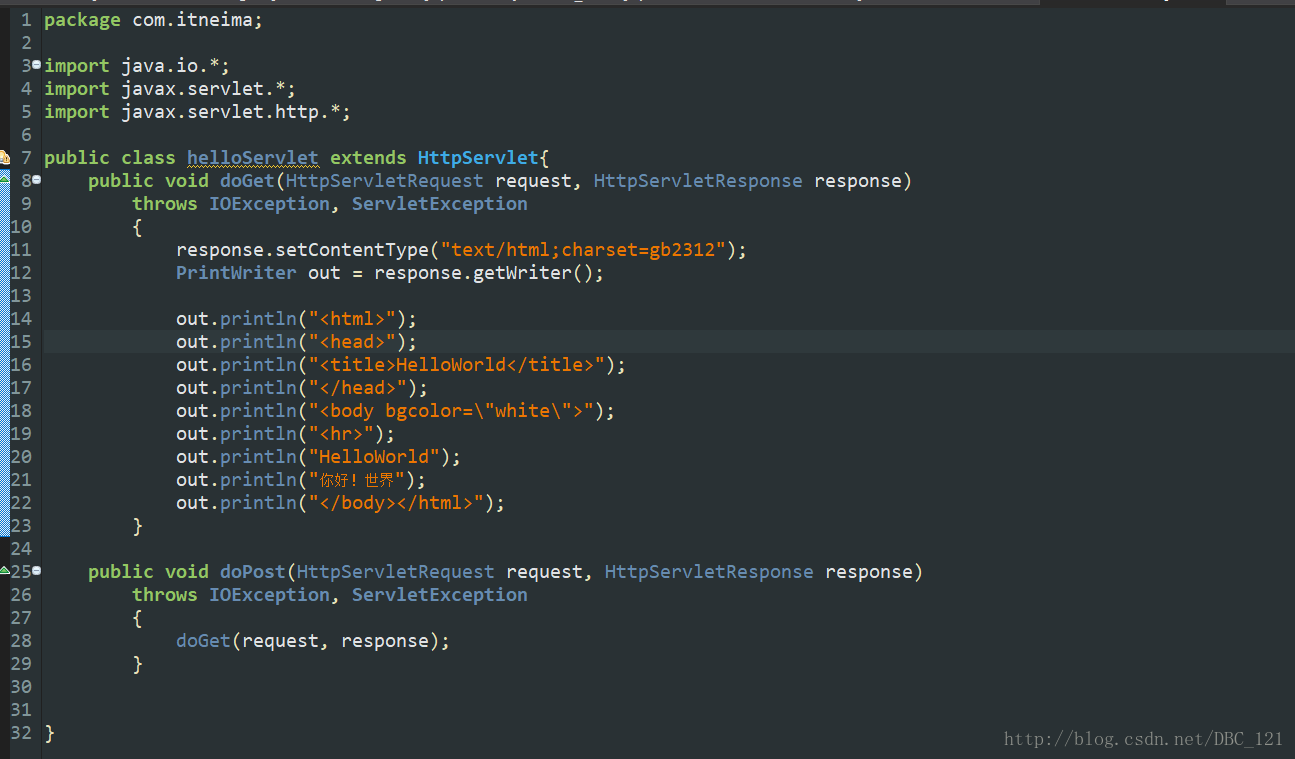Click the import javax.servlet.http.* statement
1295x759 pixels.
[x=198, y=112]
